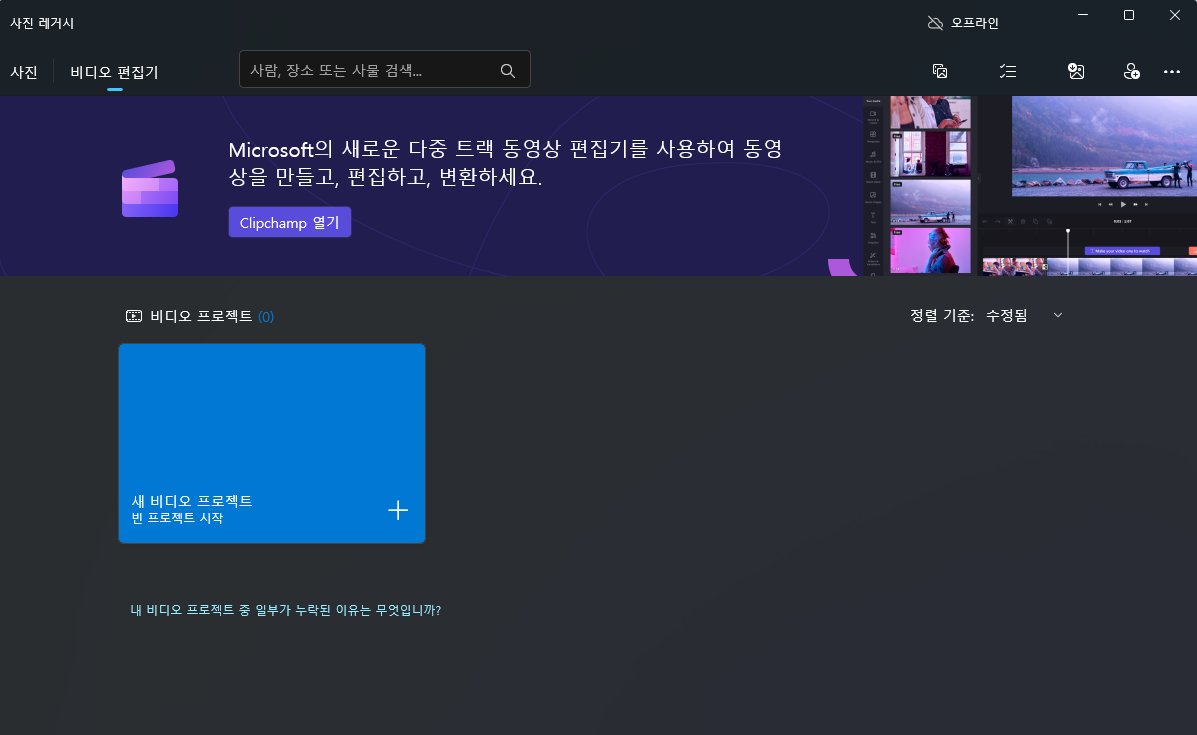1197x735 pixels.
Task: Open the new video/album creation icon
Action: pos(940,71)
